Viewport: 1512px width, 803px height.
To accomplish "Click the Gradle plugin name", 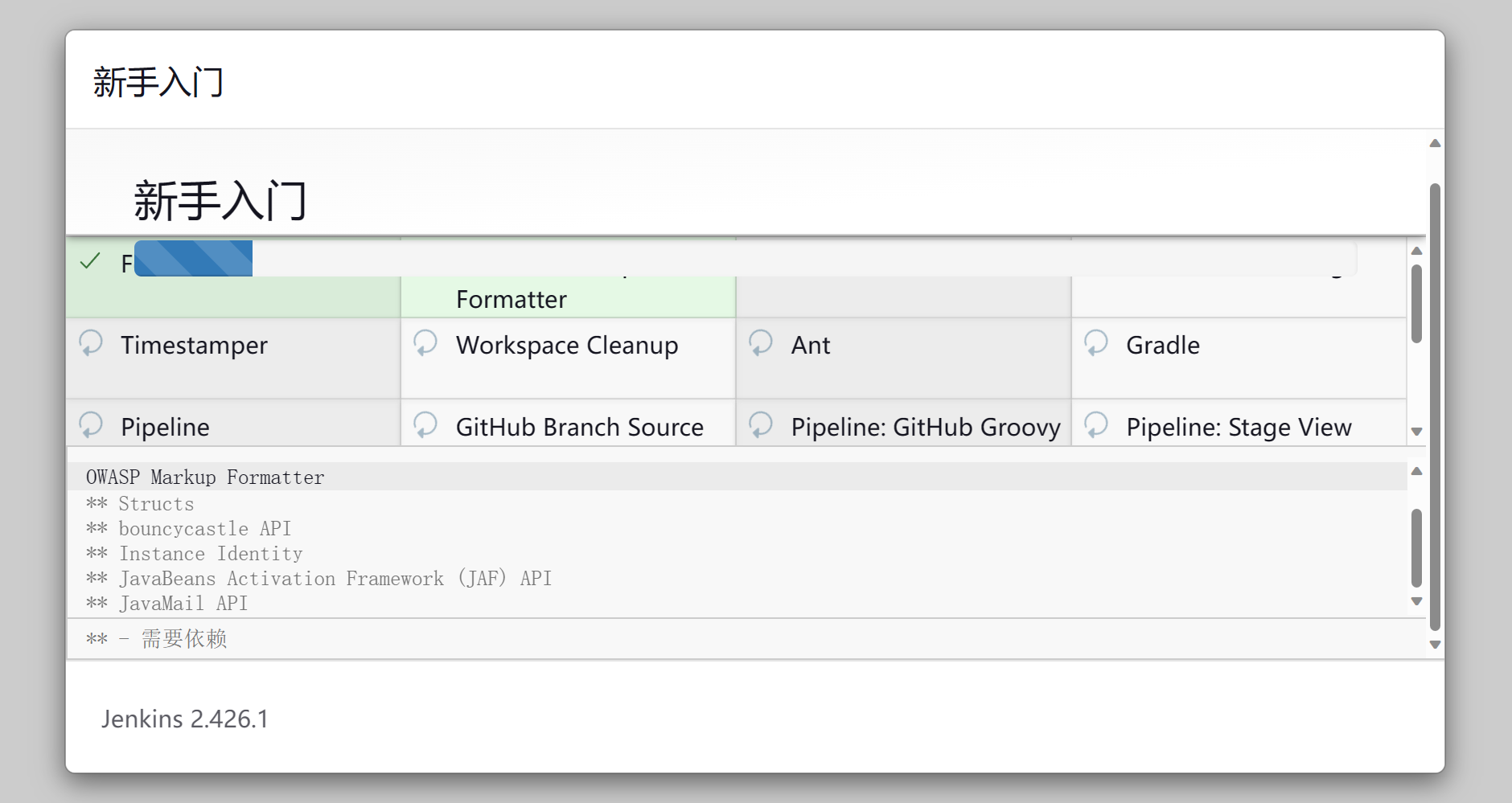I will click(x=1163, y=346).
